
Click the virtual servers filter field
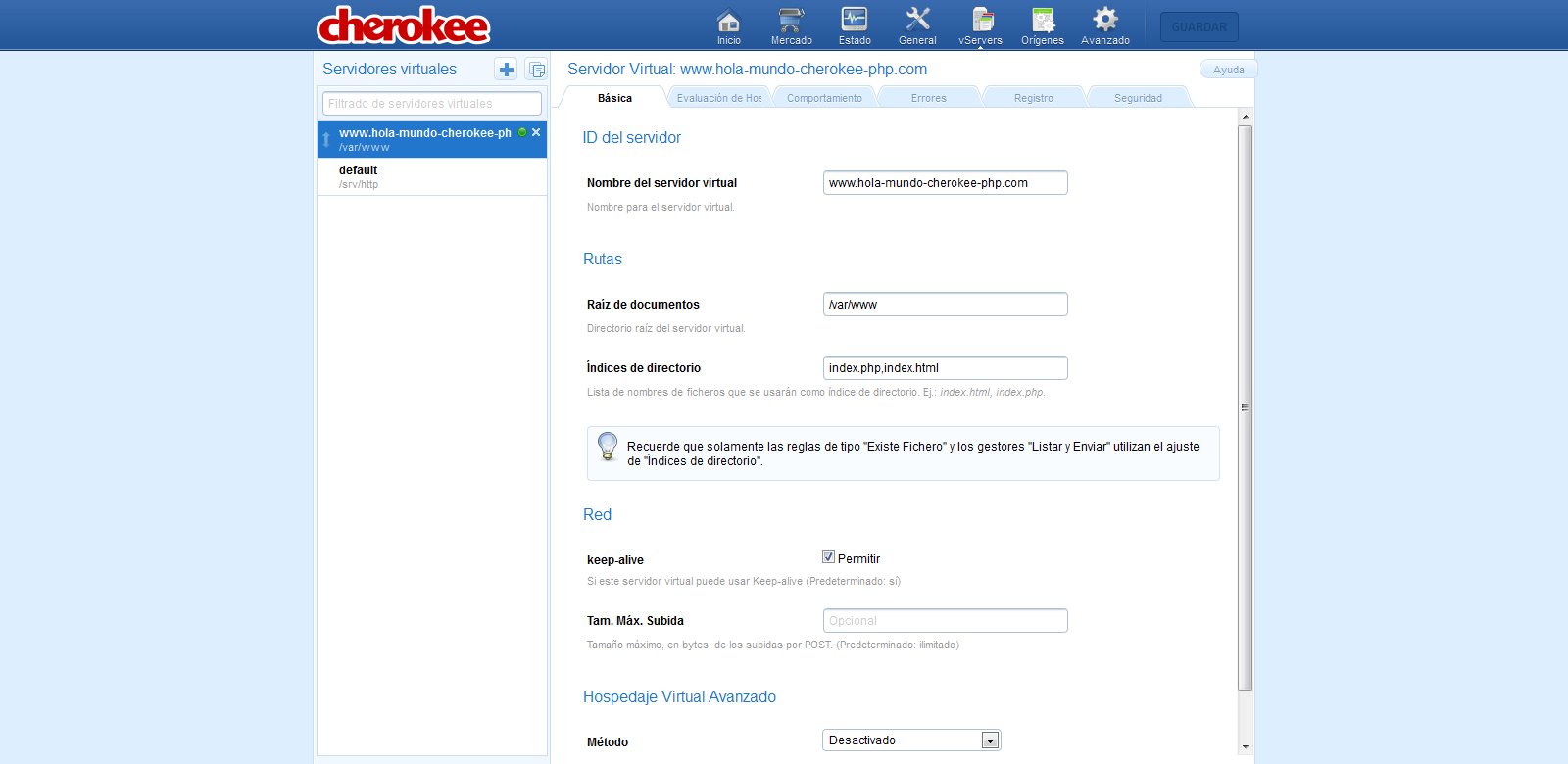(x=432, y=103)
